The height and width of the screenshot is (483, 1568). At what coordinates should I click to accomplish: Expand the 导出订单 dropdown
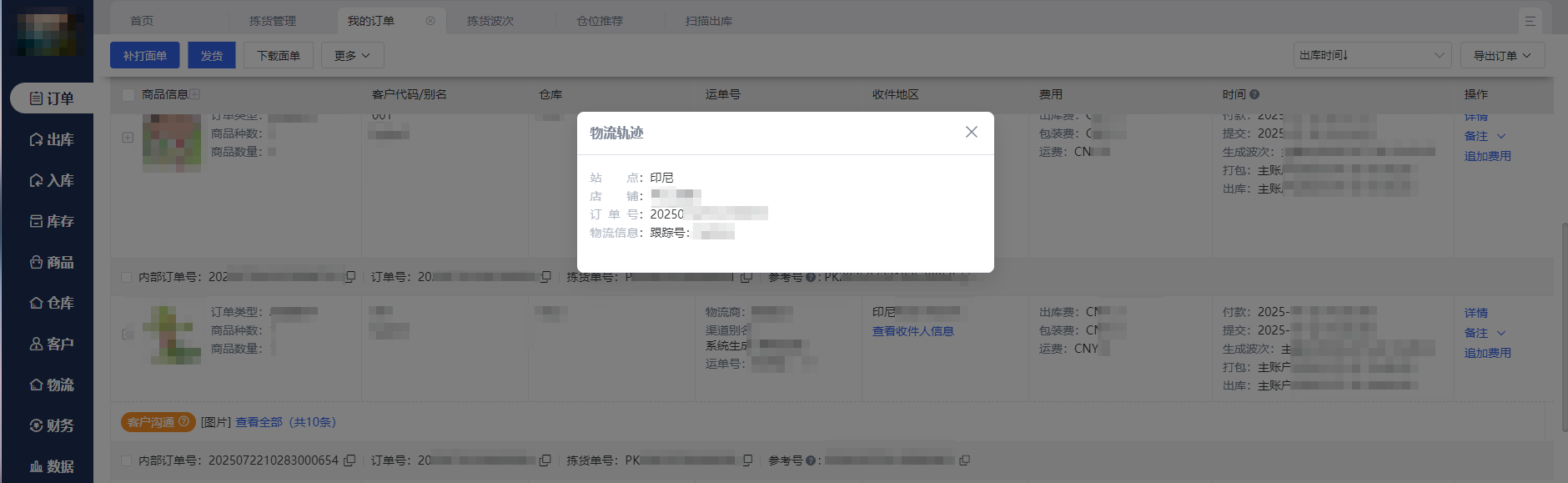tap(1501, 56)
